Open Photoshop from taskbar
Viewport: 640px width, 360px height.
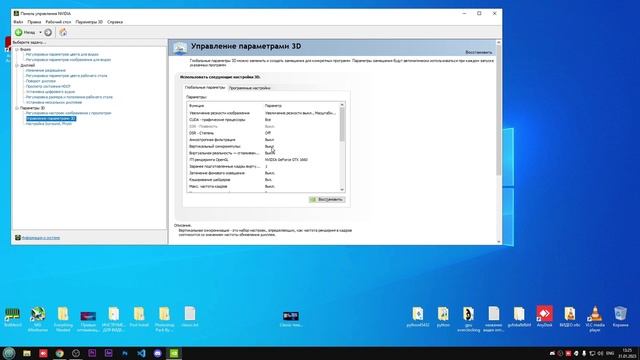125,353
